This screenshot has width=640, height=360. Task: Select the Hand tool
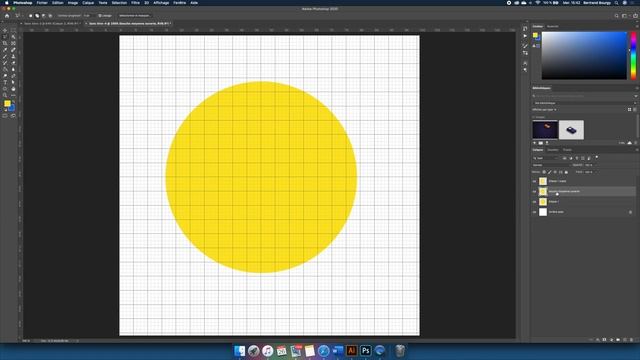point(13,89)
